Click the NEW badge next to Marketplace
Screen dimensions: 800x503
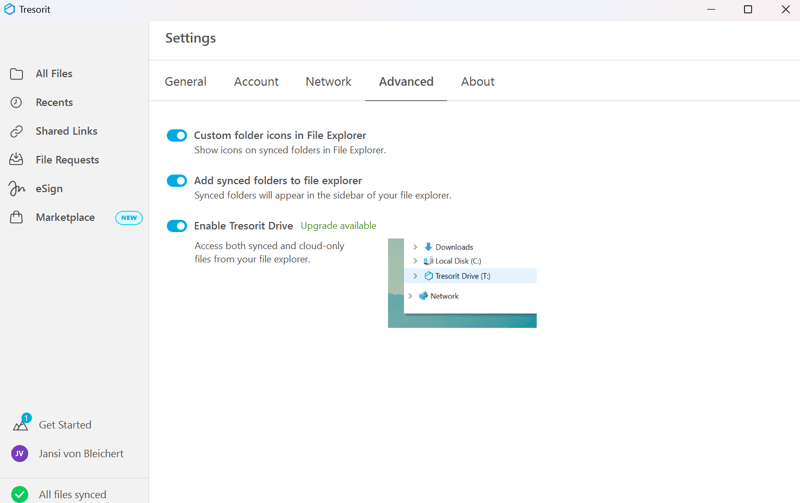[129, 218]
